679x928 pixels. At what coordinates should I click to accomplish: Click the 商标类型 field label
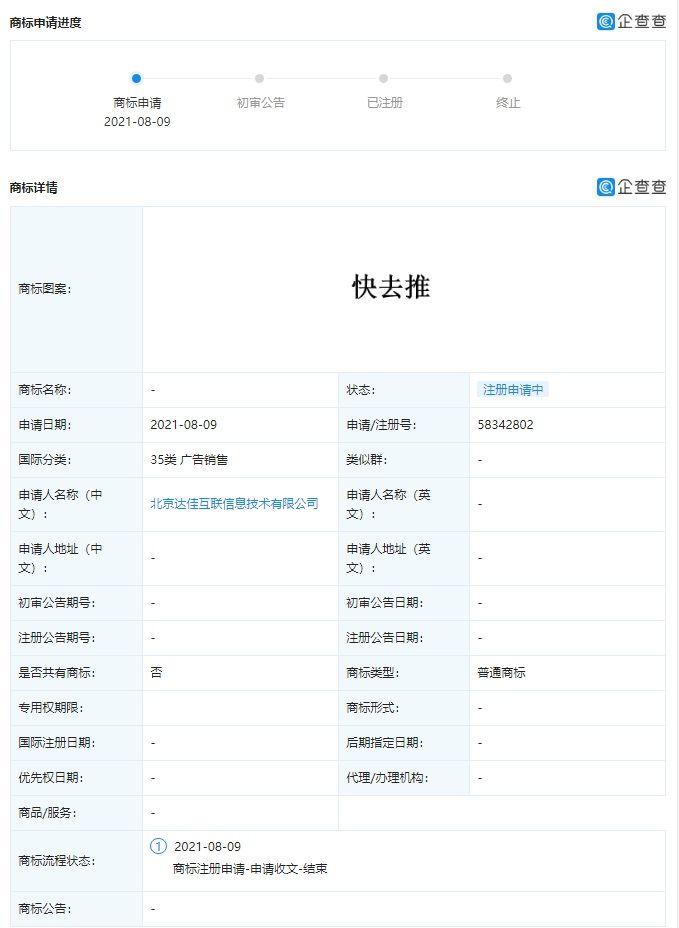tap(373, 672)
